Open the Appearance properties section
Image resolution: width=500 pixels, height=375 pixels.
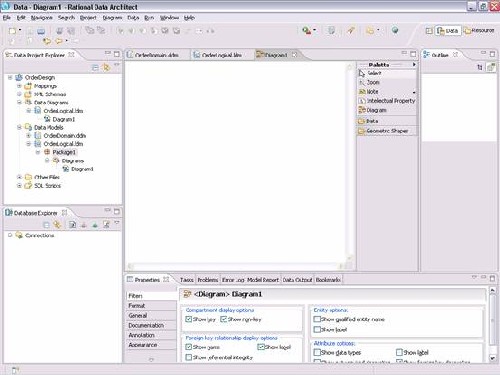click(x=151, y=345)
